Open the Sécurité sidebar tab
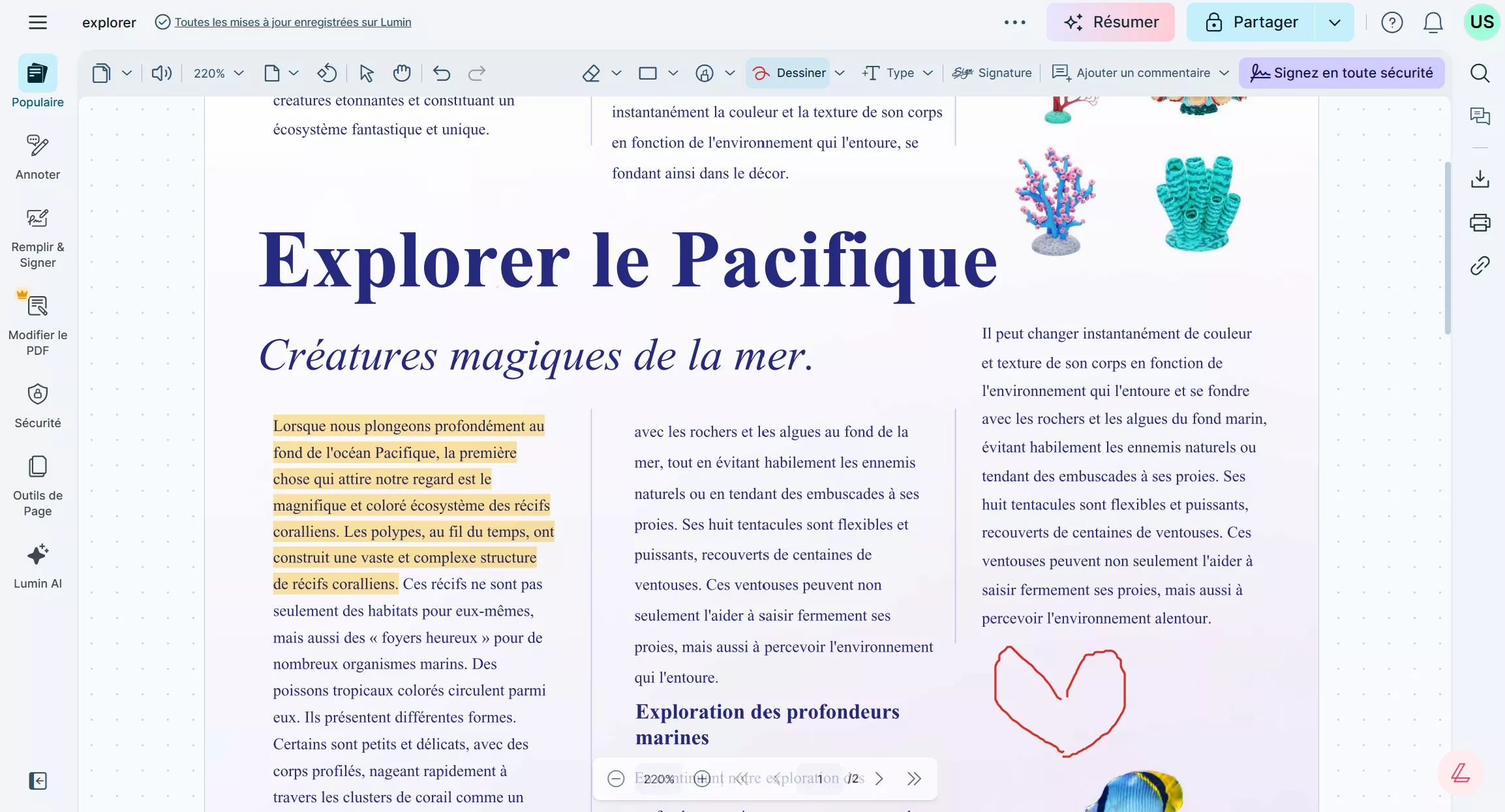 37,406
